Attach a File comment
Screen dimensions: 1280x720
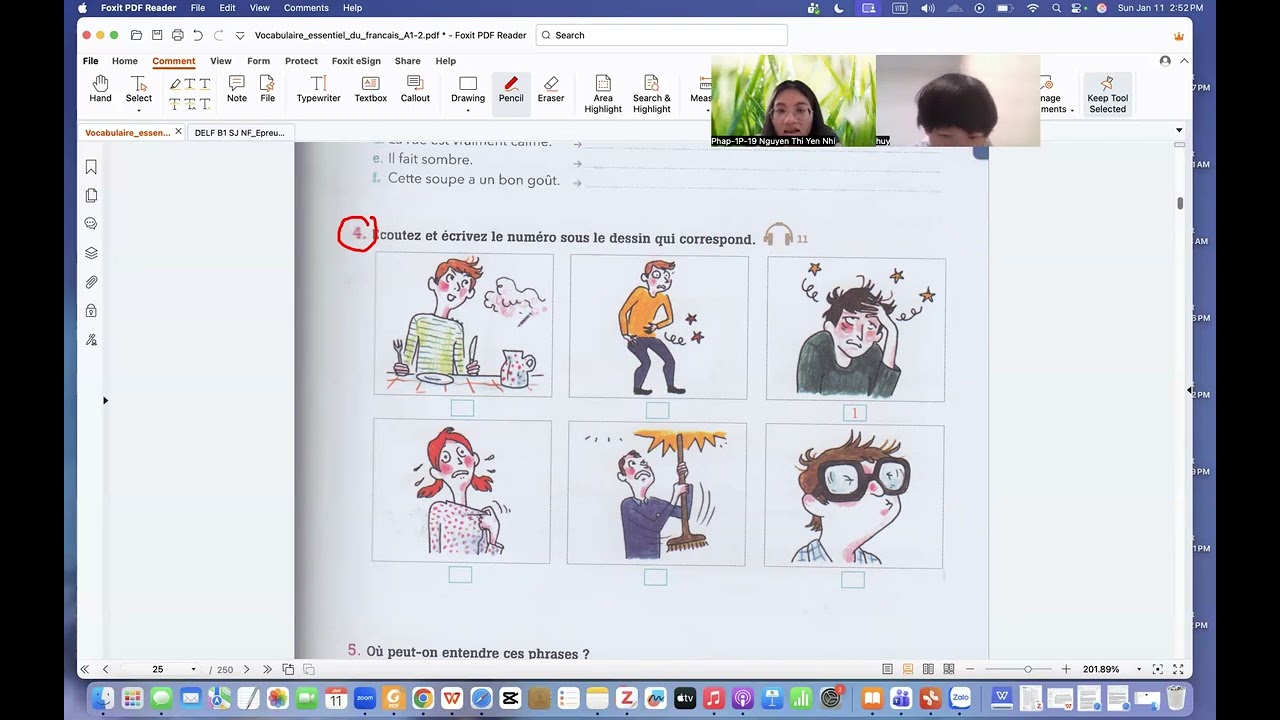click(267, 89)
